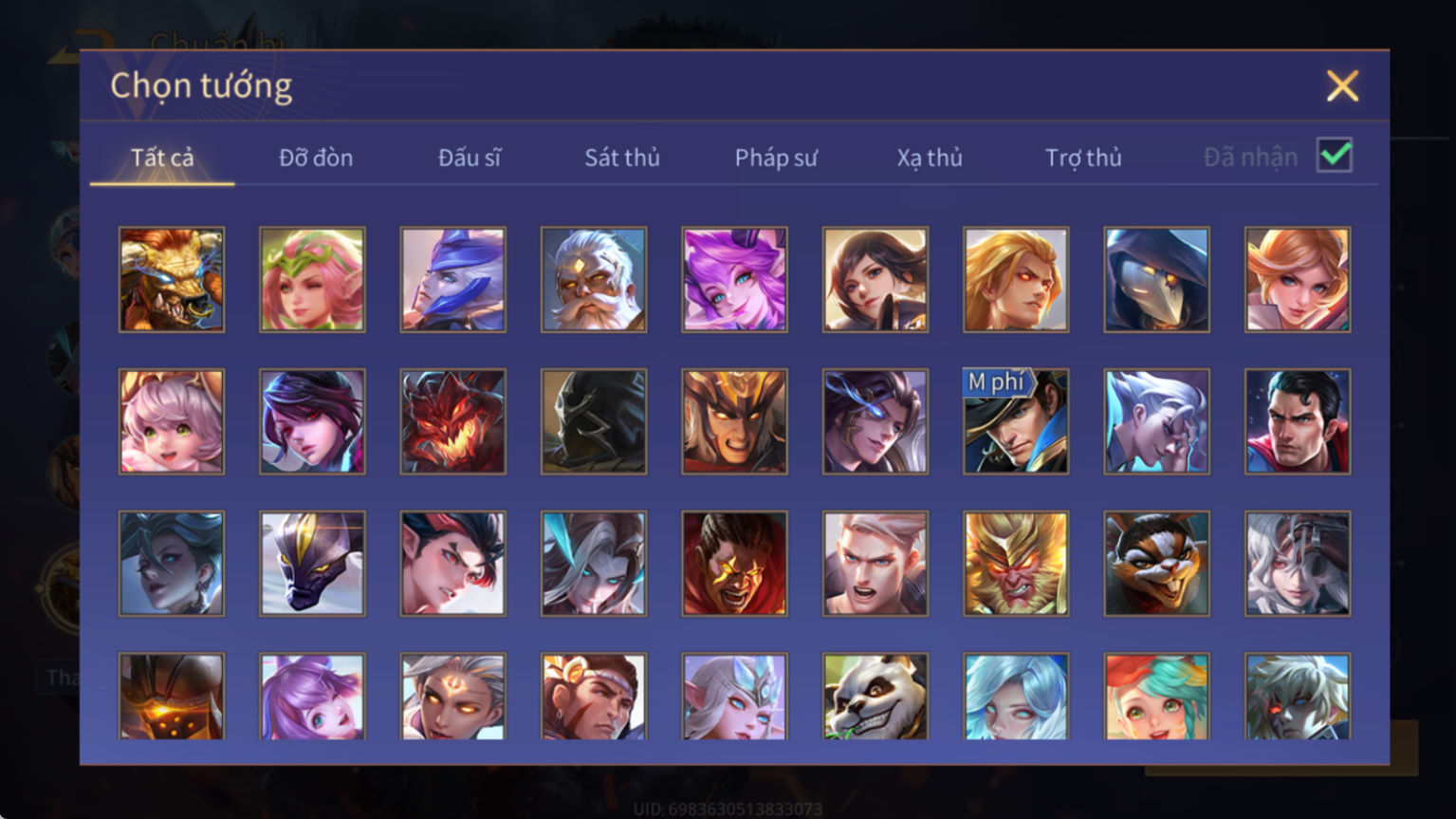The image size is (1456, 819).
Task: Open the Sát thủ tab
Action: click(x=622, y=158)
